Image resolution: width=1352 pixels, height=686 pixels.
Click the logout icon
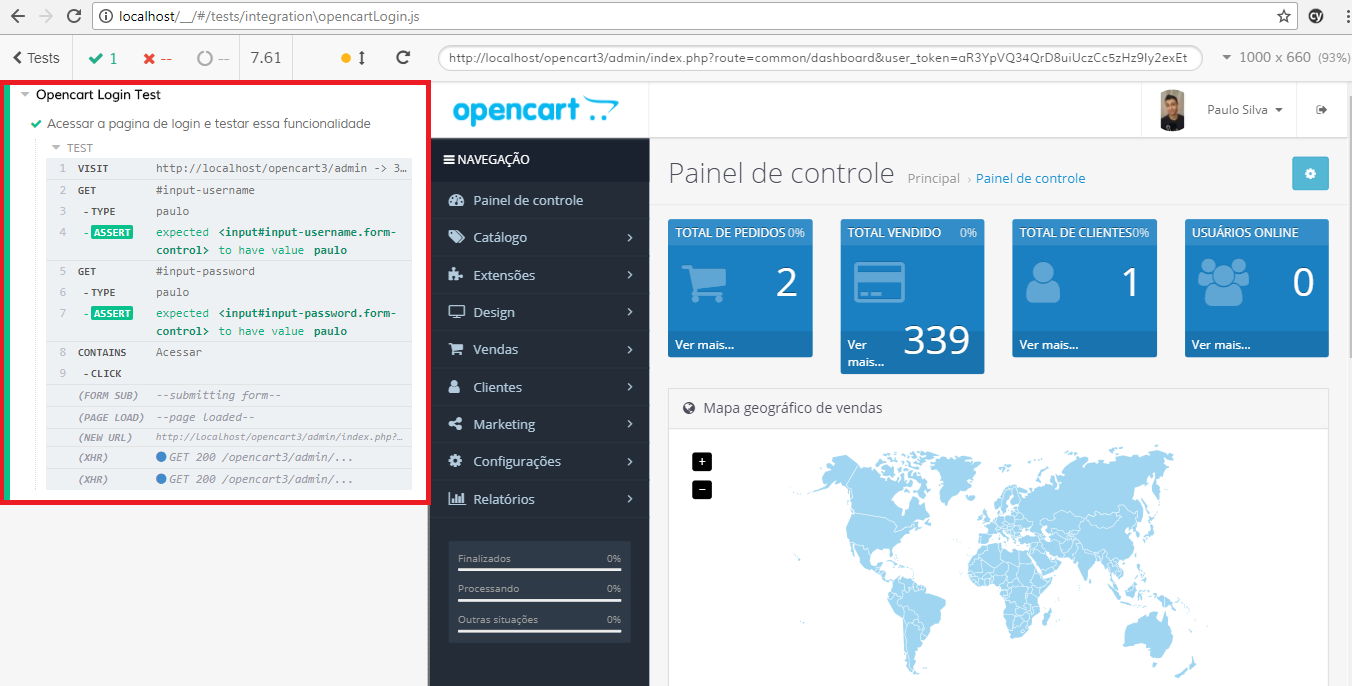tap(1321, 110)
